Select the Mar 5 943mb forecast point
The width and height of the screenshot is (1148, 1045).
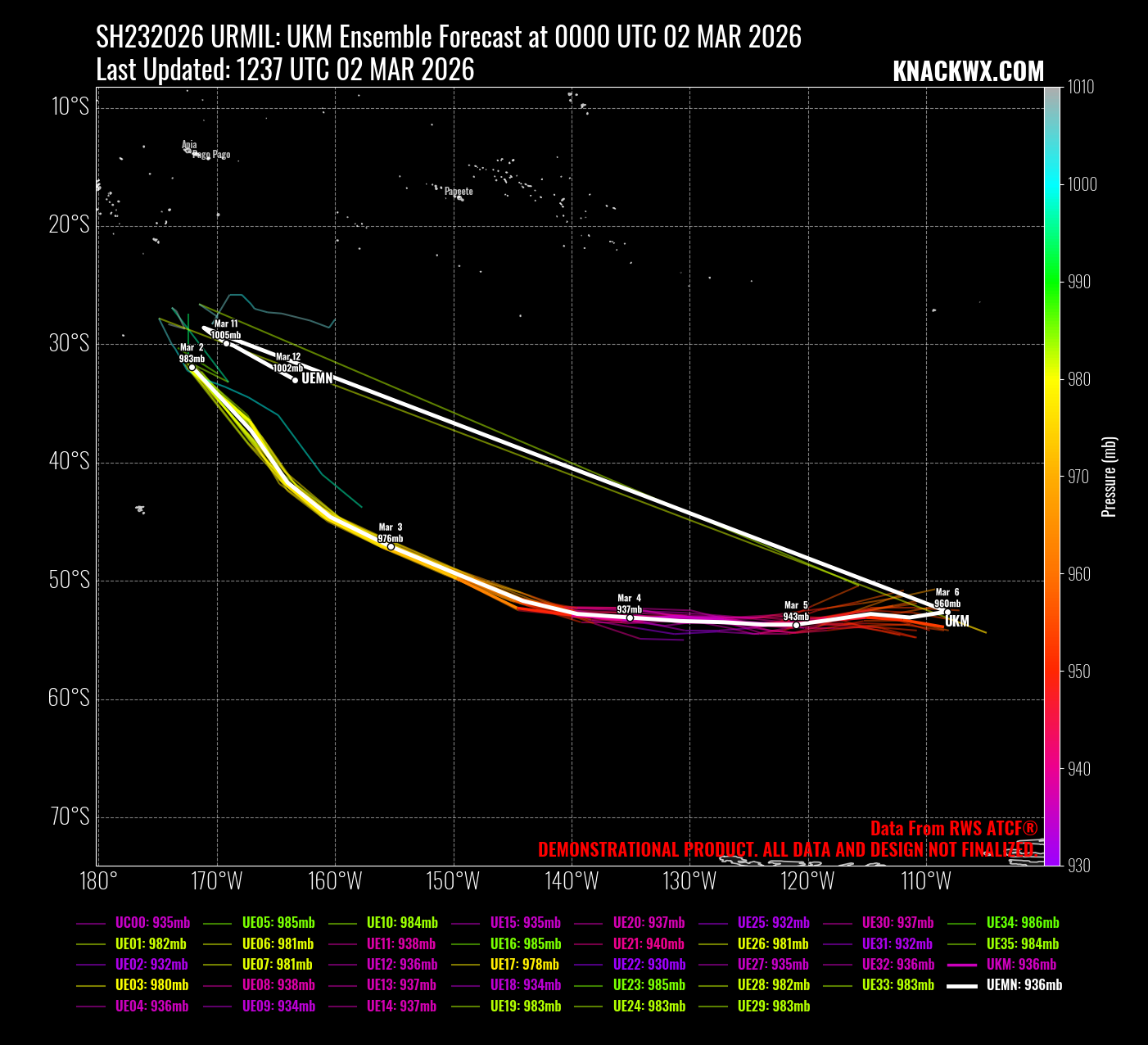click(796, 625)
